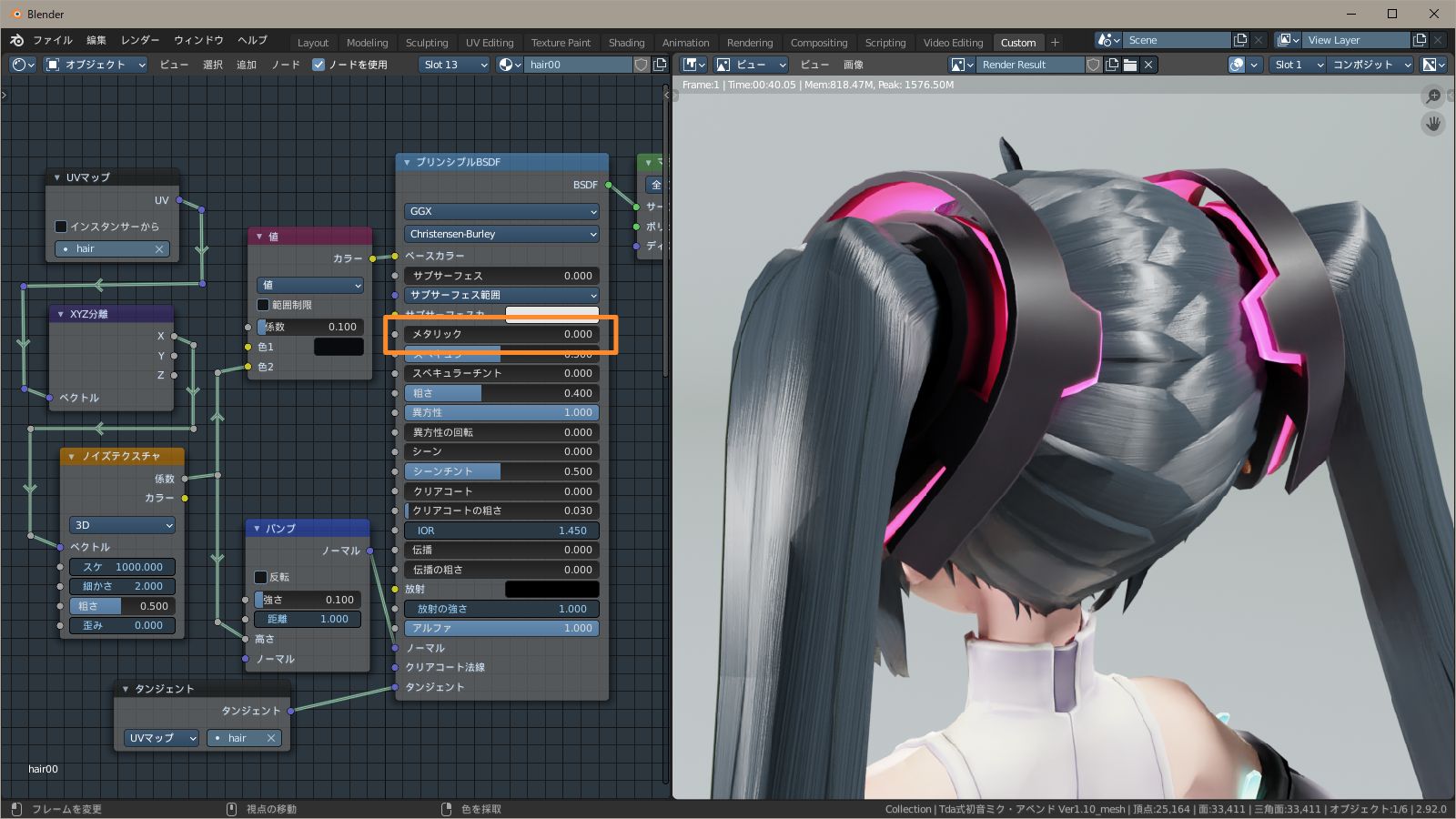1456x819 pixels.
Task: Open the 放射 black color swatch
Action: pos(551,589)
